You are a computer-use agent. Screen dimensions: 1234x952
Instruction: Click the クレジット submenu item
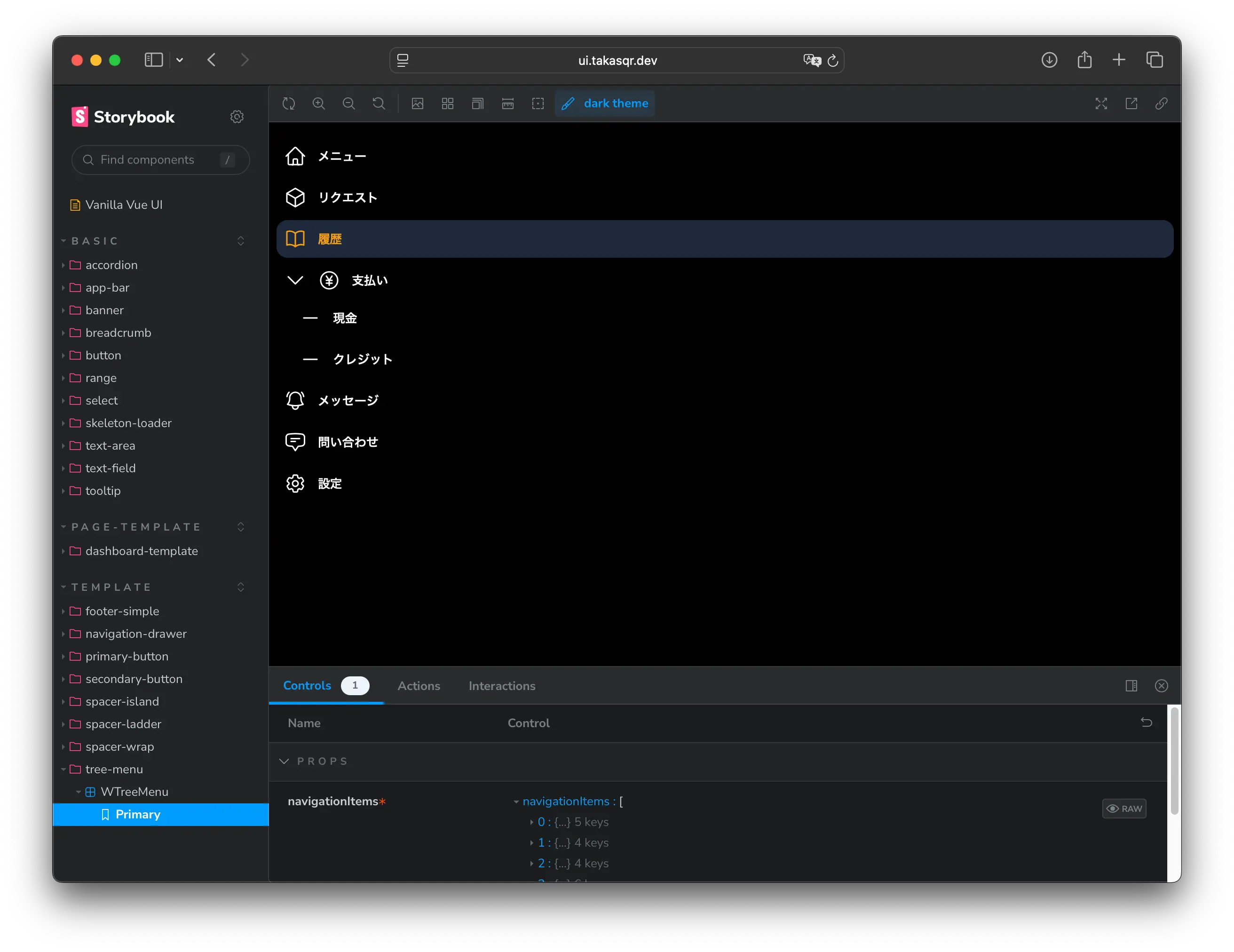pos(362,359)
